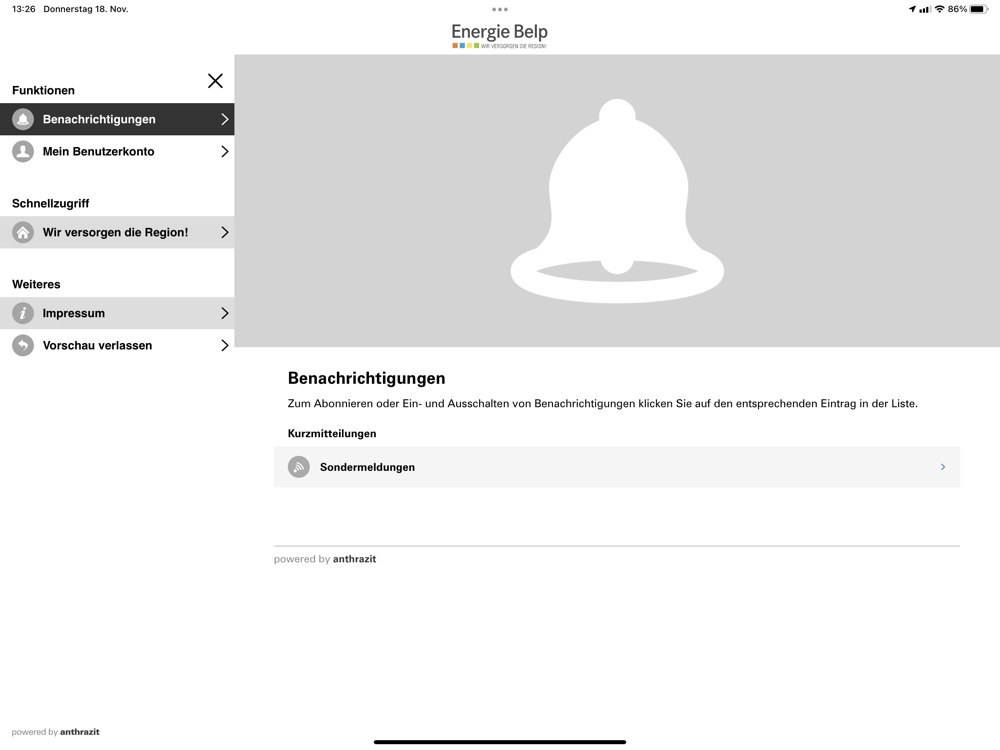Open the Impressum menu entry
The width and height of the screenshot is (1000, 750).
pos(117,313)
